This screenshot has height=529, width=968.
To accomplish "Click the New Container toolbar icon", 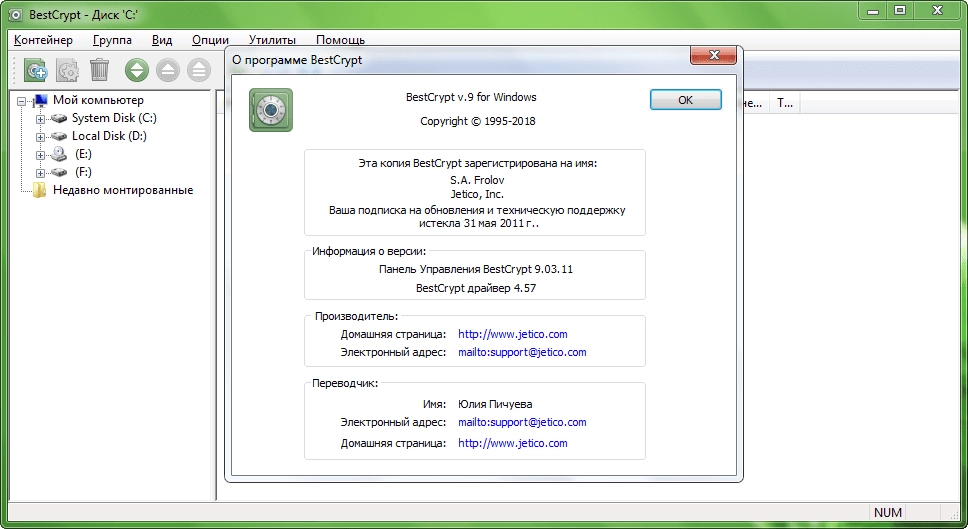I will [x=36, y=70].
